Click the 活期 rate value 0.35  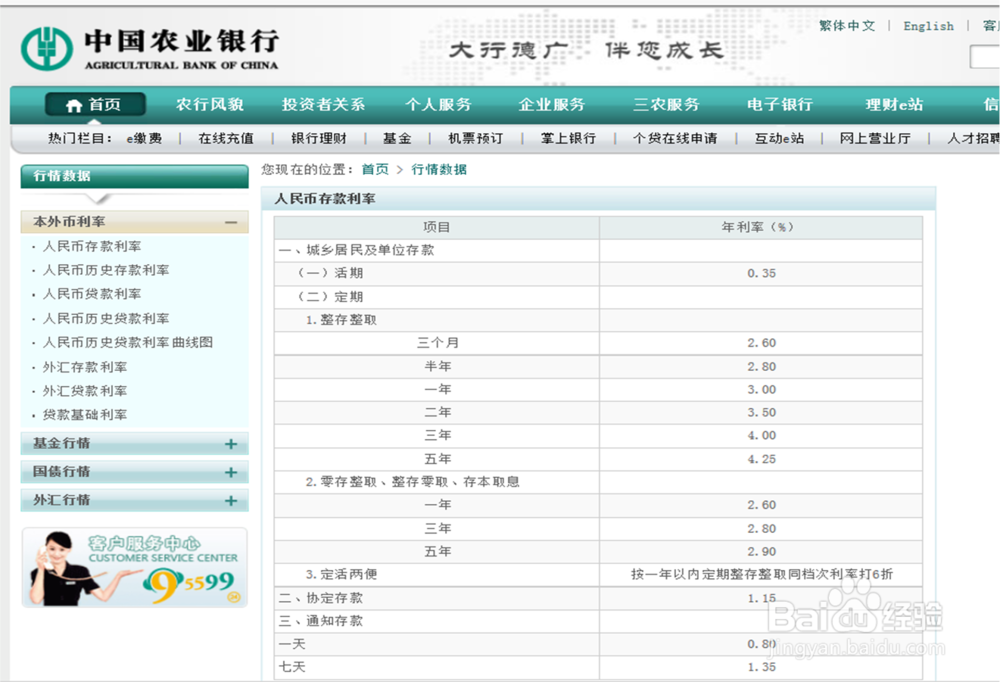click(761, 273)
